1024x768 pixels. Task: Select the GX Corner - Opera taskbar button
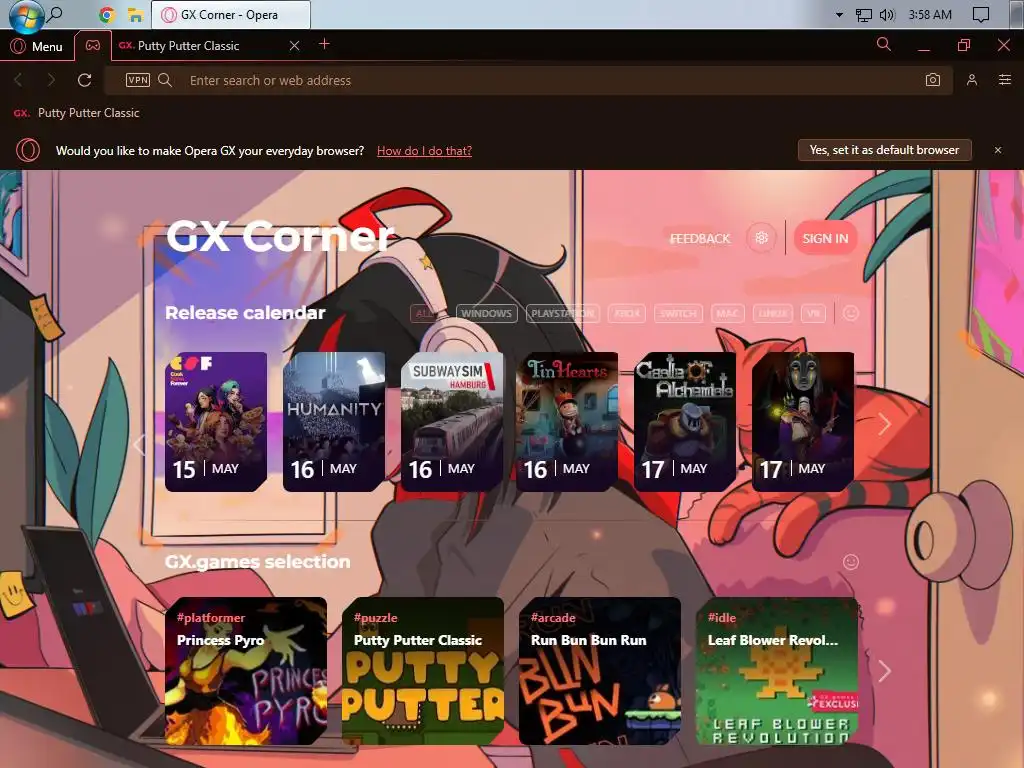click(x=231, y=14)
